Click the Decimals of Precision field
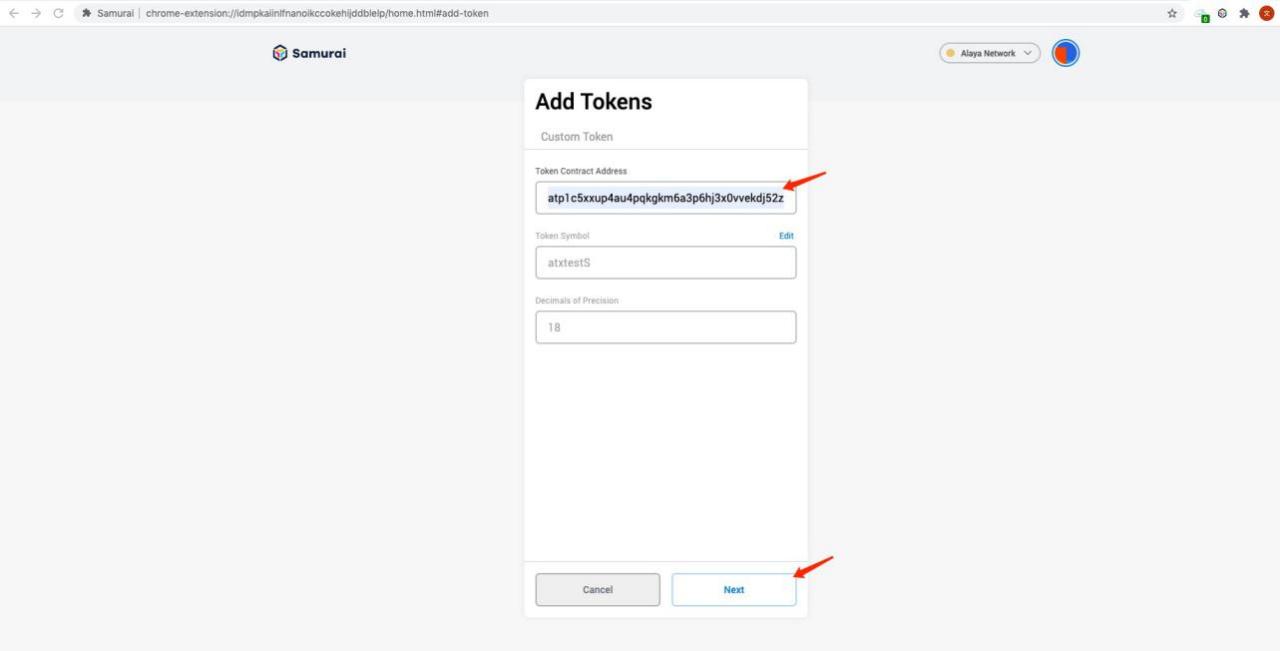 click(665, 327)
